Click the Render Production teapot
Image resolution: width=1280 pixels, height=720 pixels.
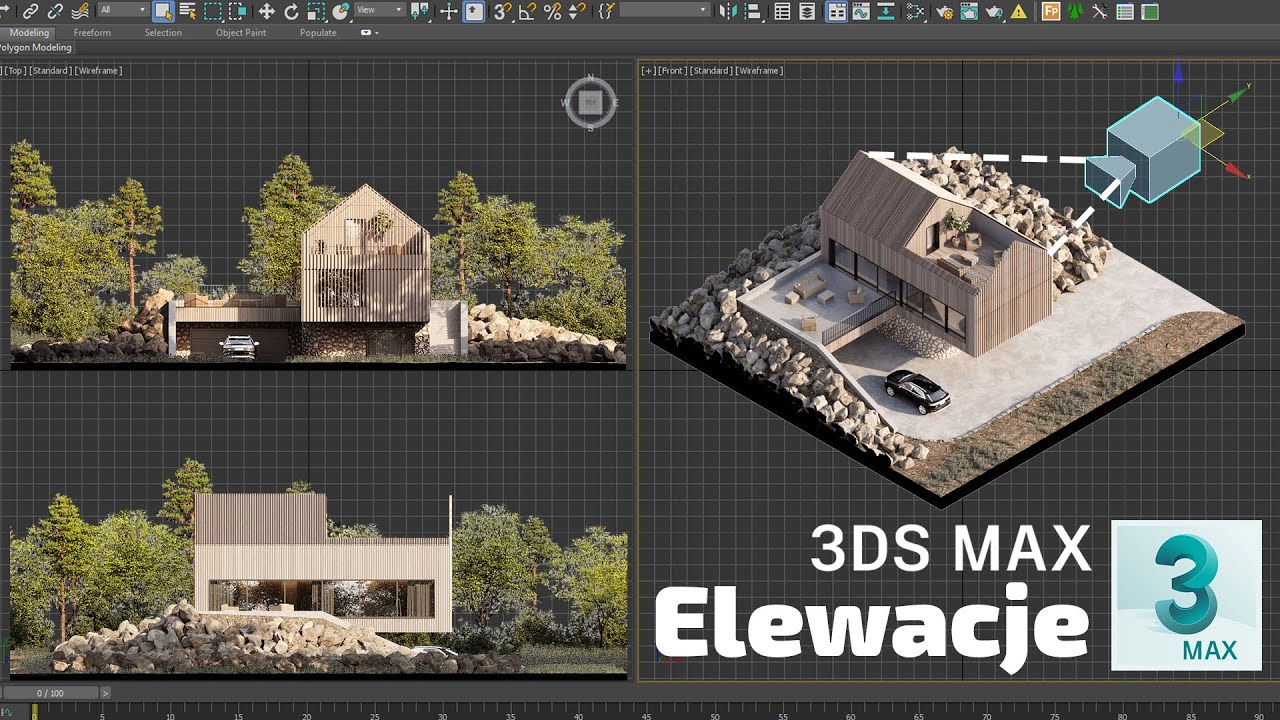[994, 11]
